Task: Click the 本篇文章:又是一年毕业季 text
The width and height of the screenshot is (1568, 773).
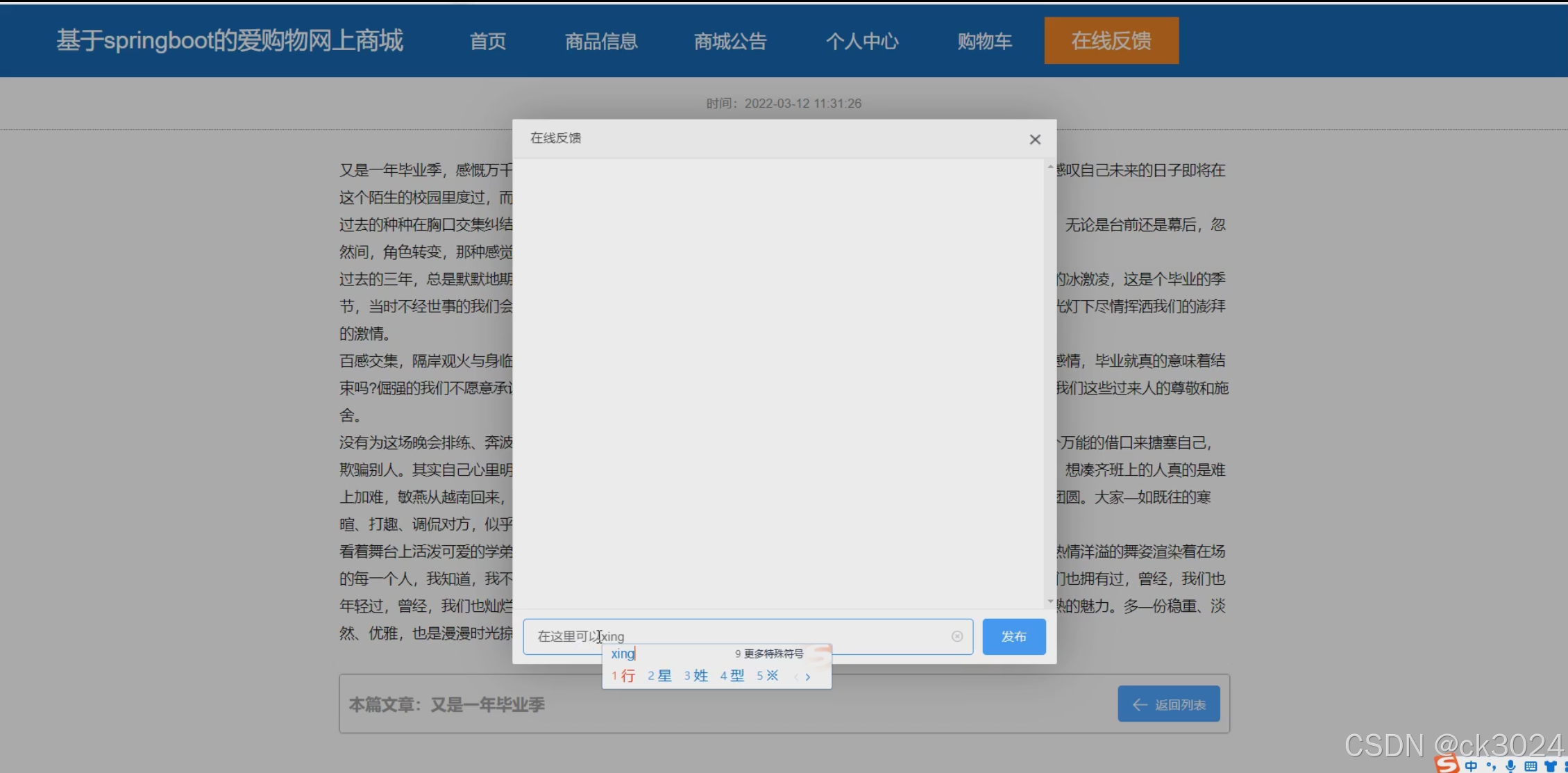Action: [446, 705]
